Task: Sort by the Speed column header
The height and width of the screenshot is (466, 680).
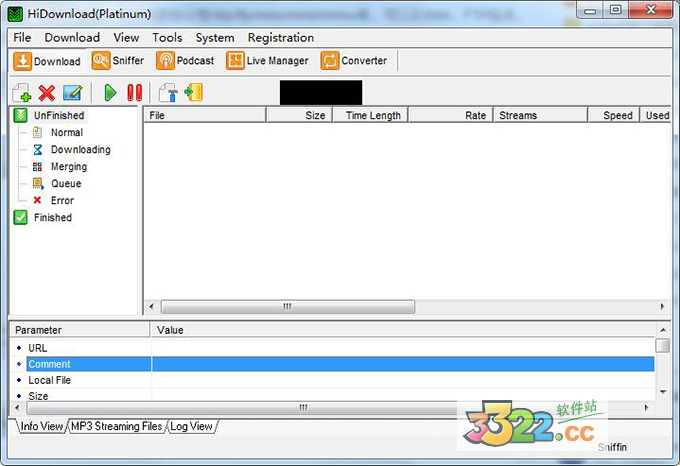Action: pos(614,115)
